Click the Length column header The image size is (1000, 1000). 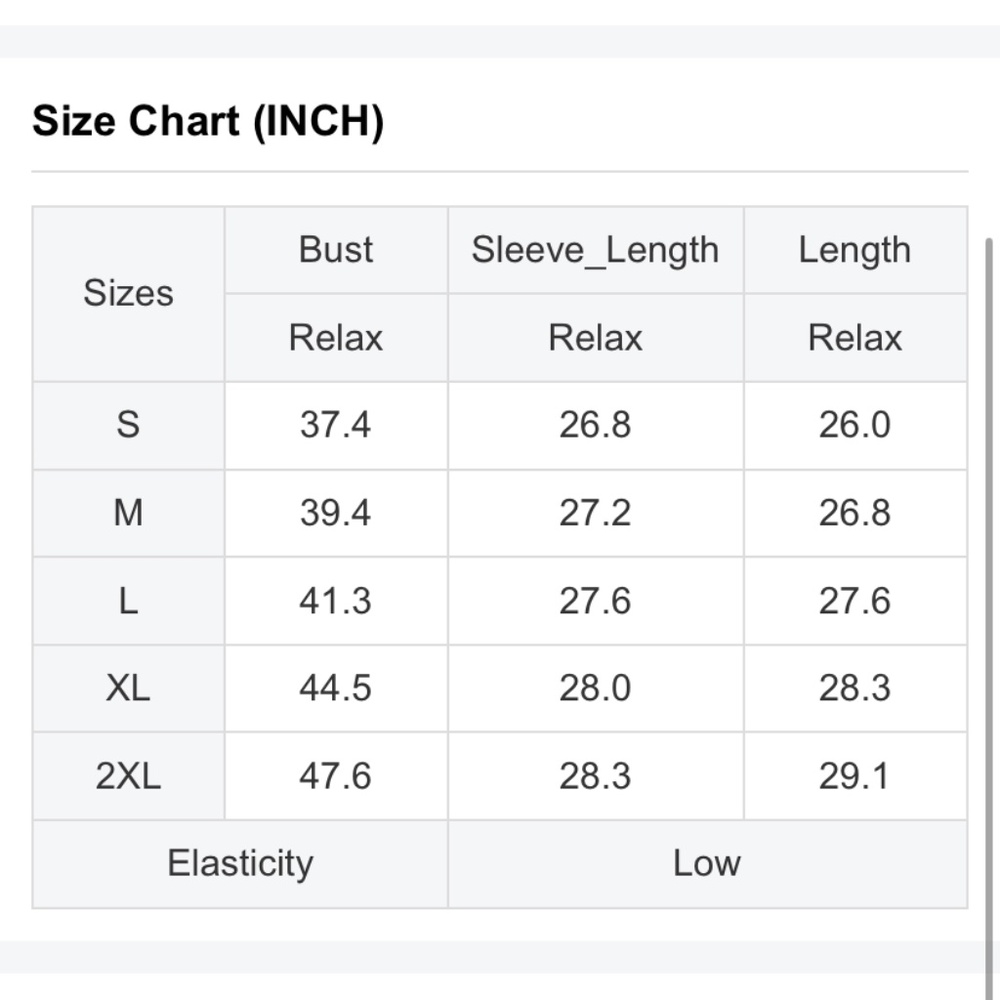tap(855, 250)
